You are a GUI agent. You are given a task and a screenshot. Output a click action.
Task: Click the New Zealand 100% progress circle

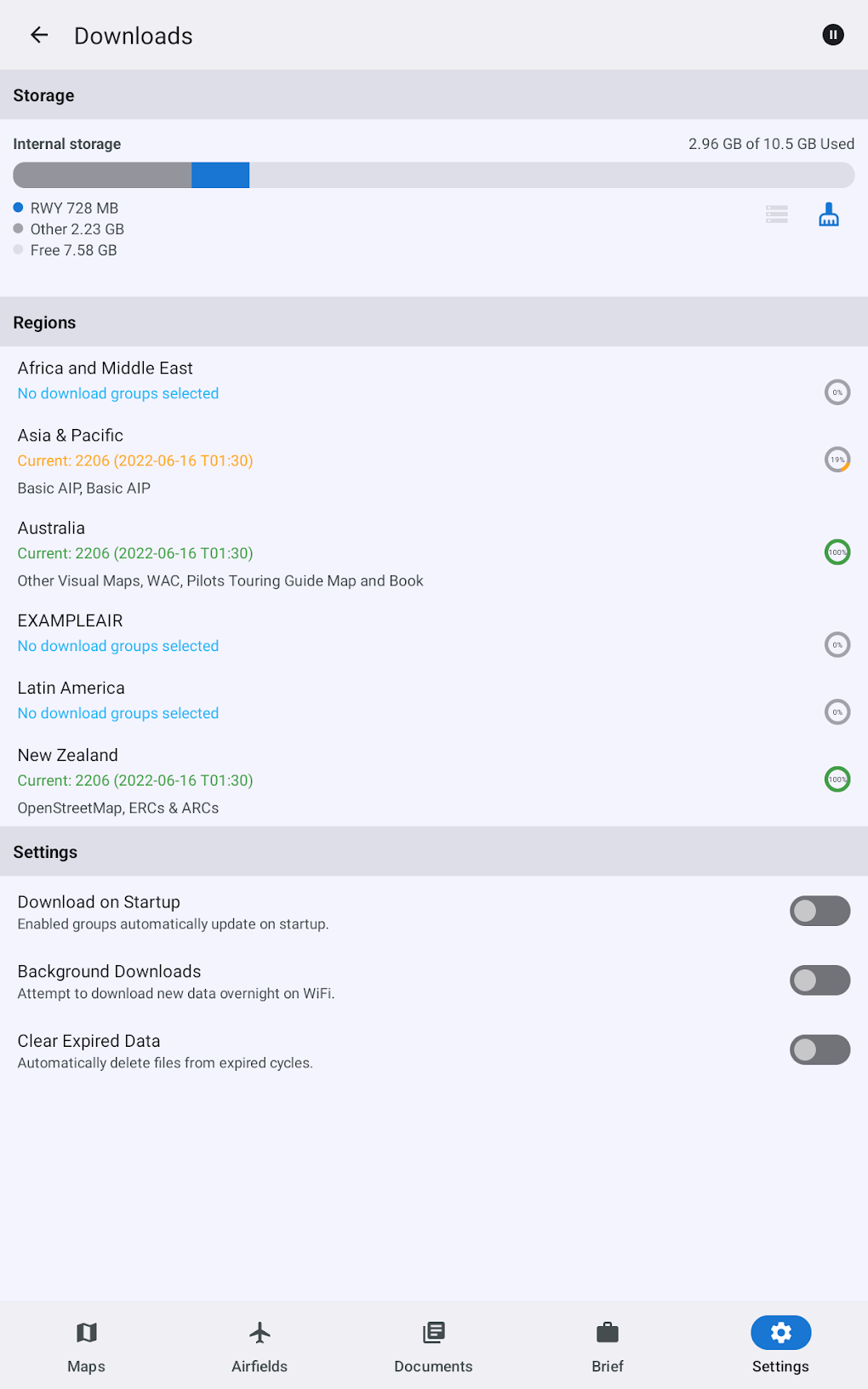(837, 780)
